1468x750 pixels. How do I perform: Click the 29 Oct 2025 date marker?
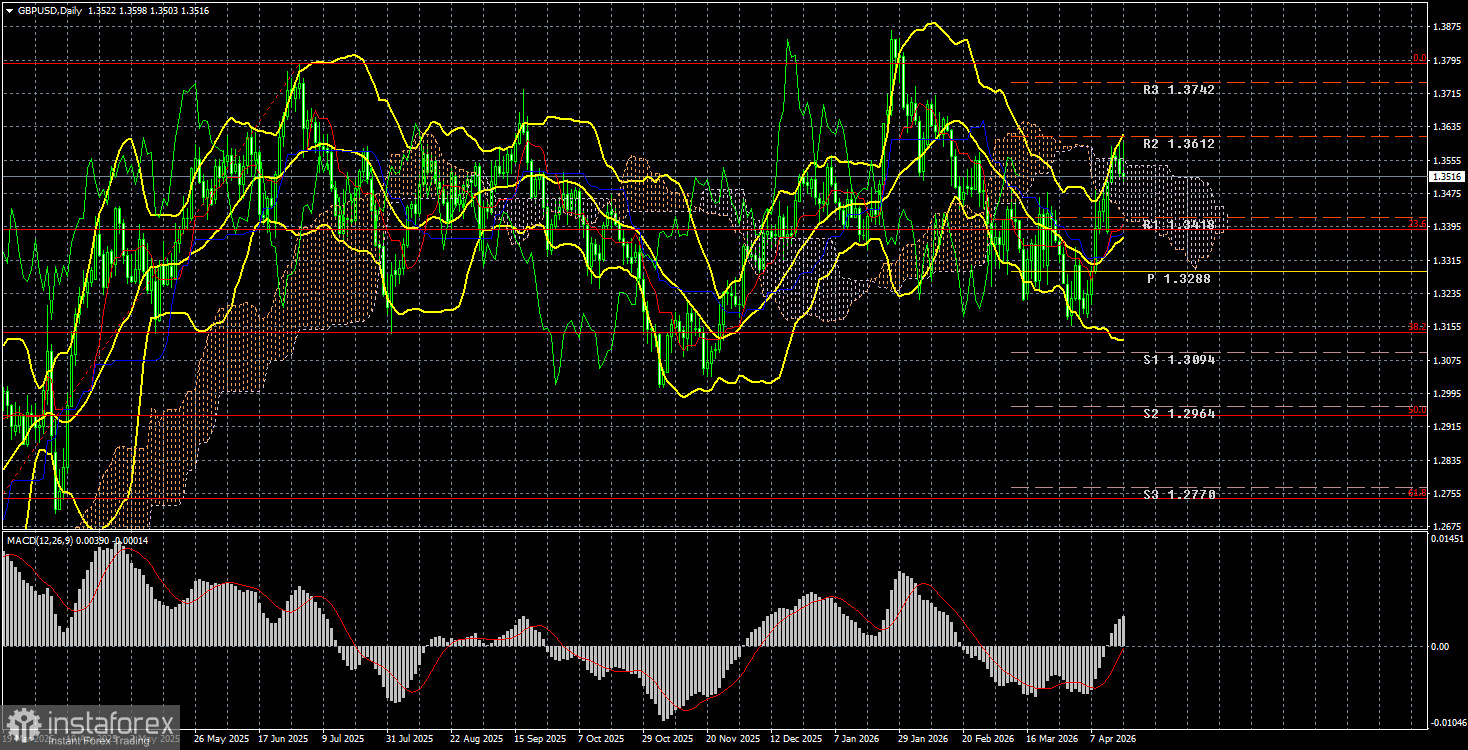tap(669, 739)
